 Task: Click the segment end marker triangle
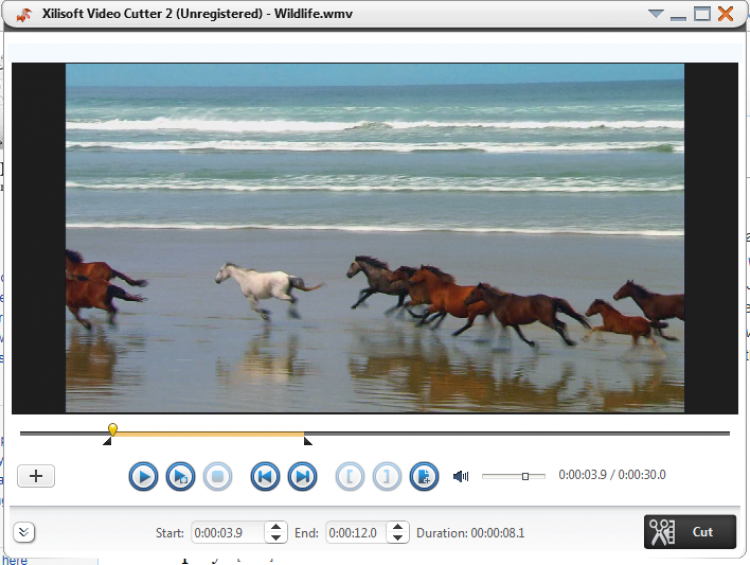pyautogui.click(x=308, y=441)
